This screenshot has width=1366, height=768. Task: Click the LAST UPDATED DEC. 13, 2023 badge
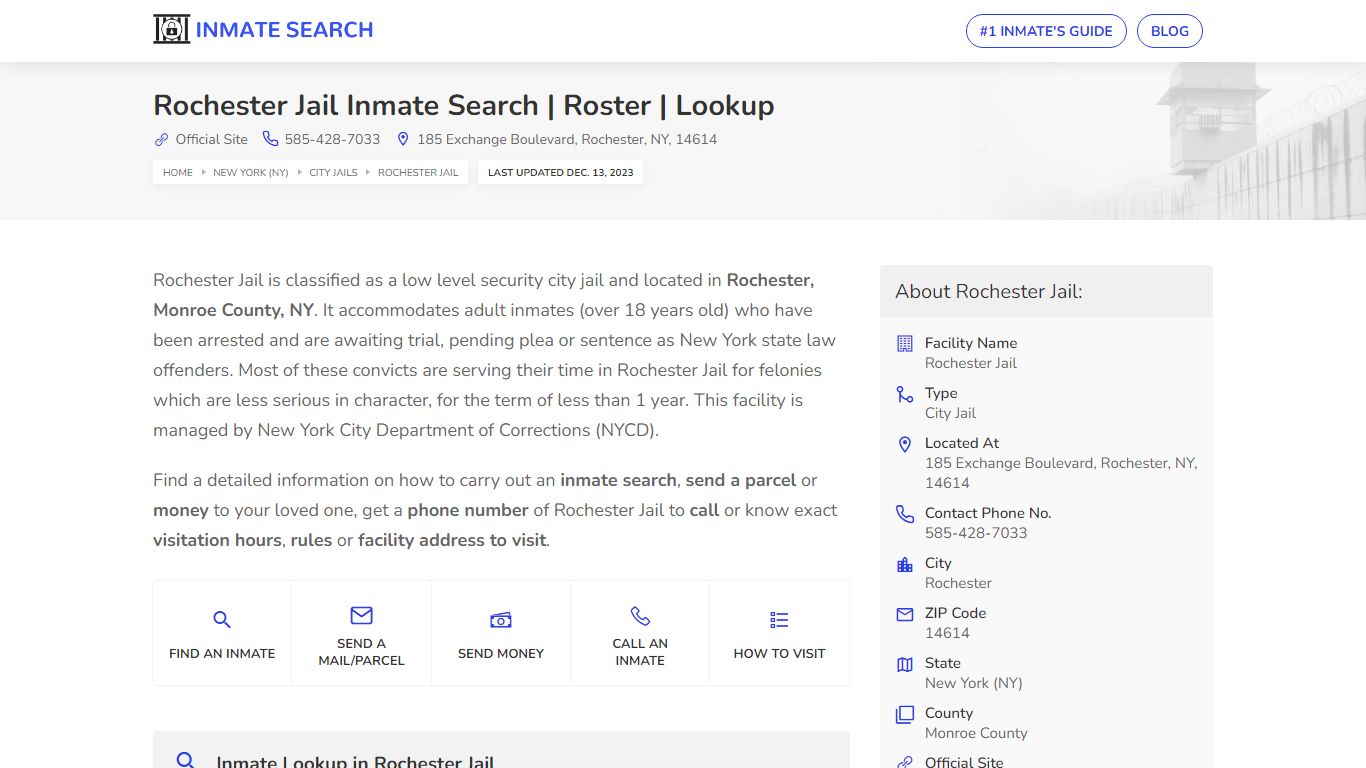(x=561, y=172)
